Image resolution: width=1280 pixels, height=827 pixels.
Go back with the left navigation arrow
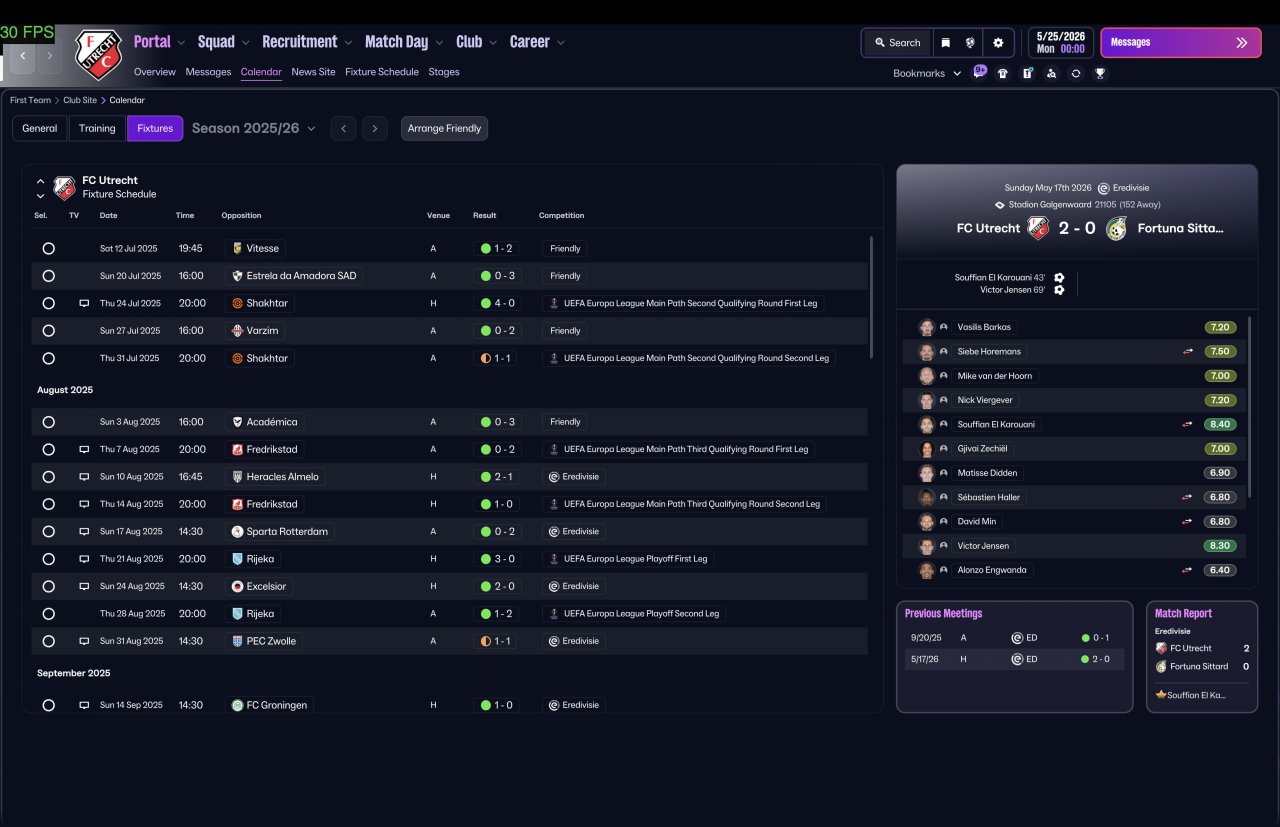[22, 56]
